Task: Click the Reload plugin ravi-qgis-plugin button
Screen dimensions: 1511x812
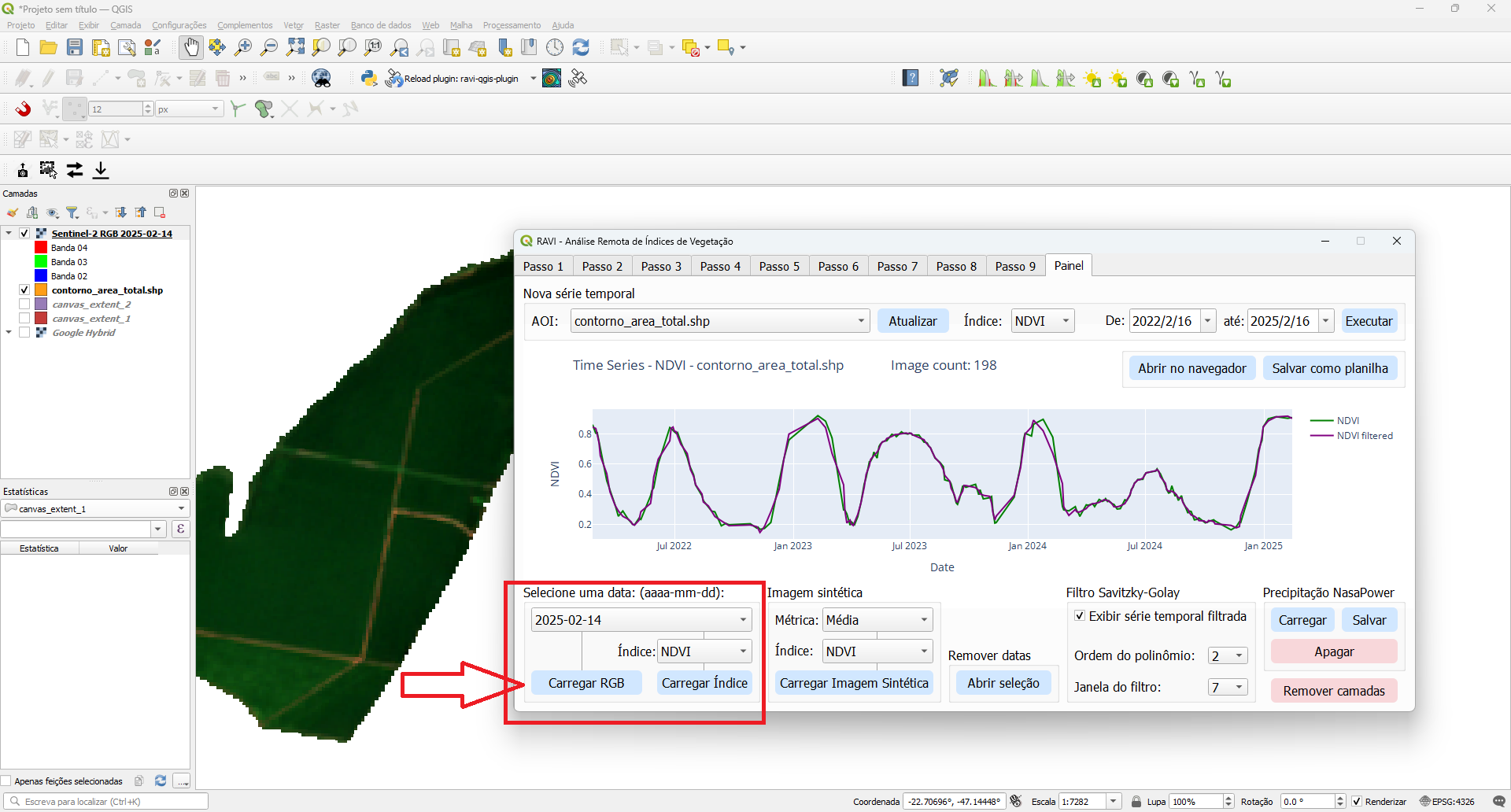Action: pyautogui.click(x=453, y=78)
